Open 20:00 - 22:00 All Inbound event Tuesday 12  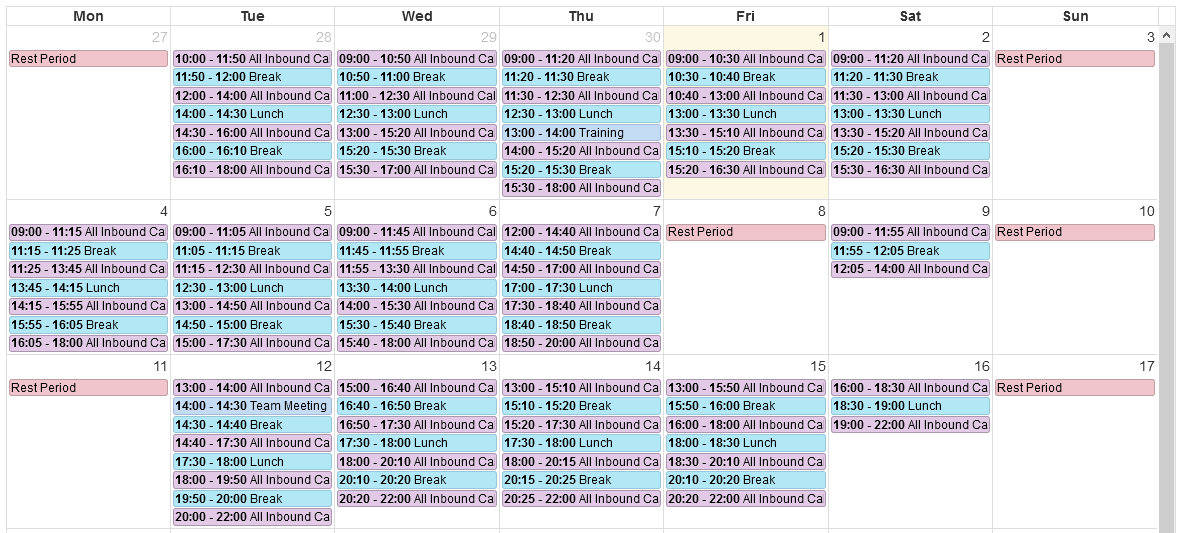(x=252, y=516)
